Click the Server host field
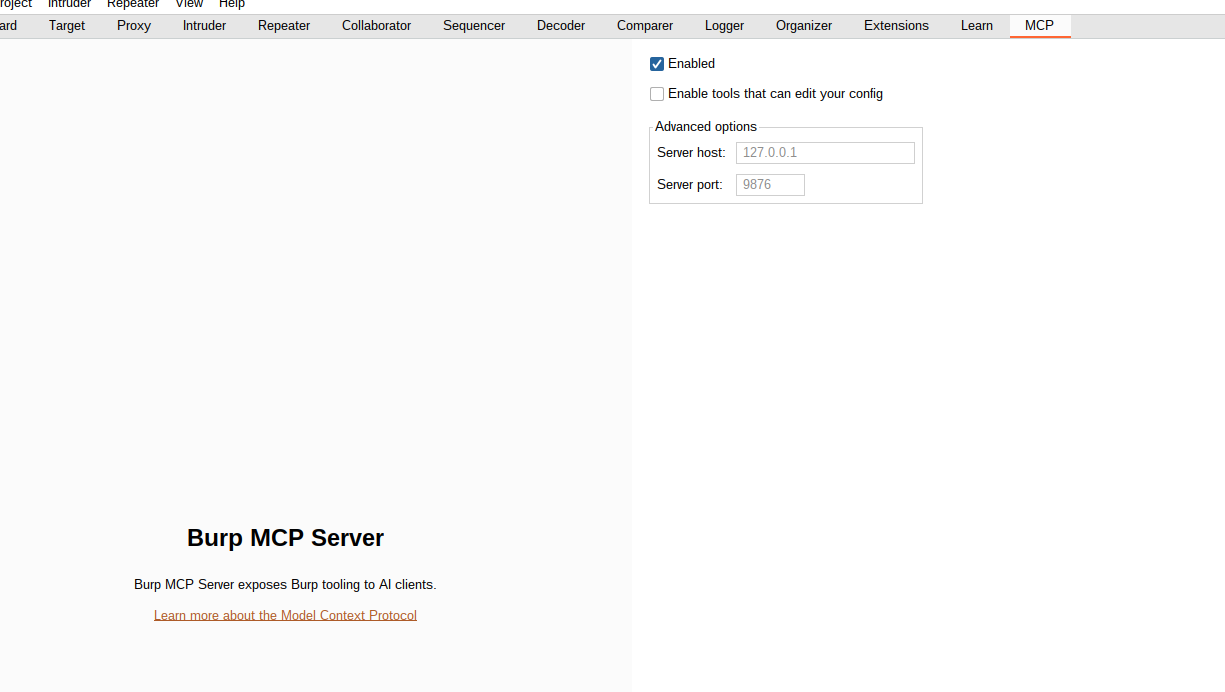Image resolution: width=1225 pixels, height=692 pixels. tap(825, 153)
